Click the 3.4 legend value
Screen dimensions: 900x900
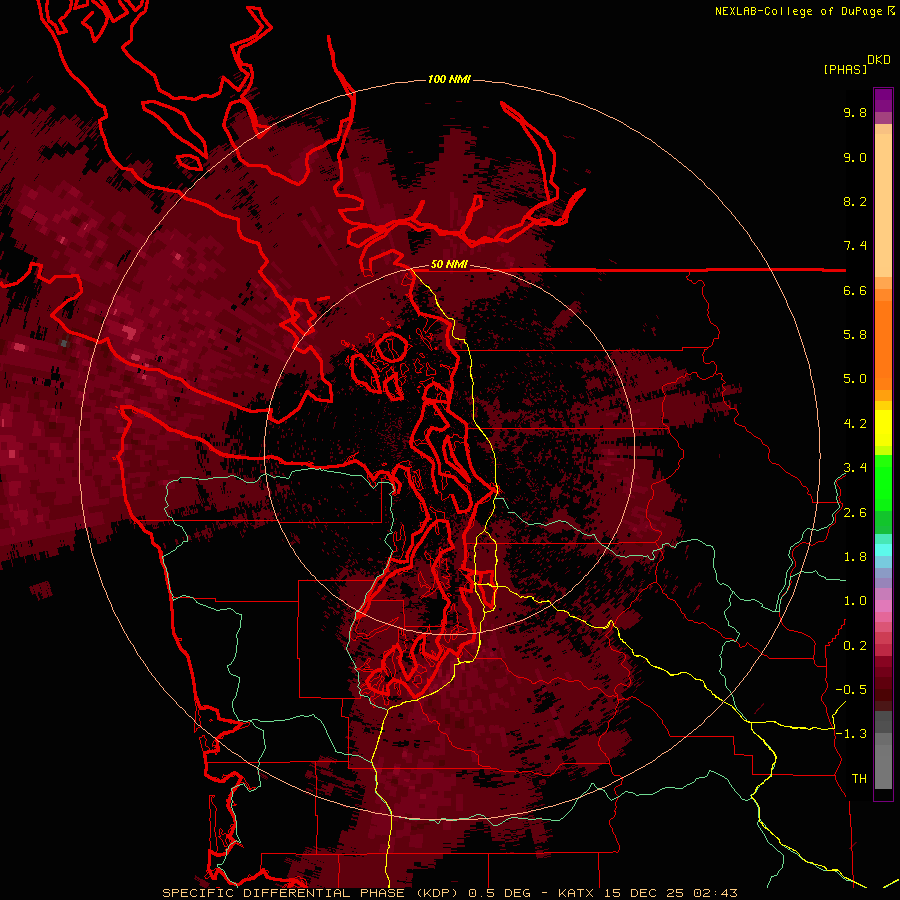[855, 468]
